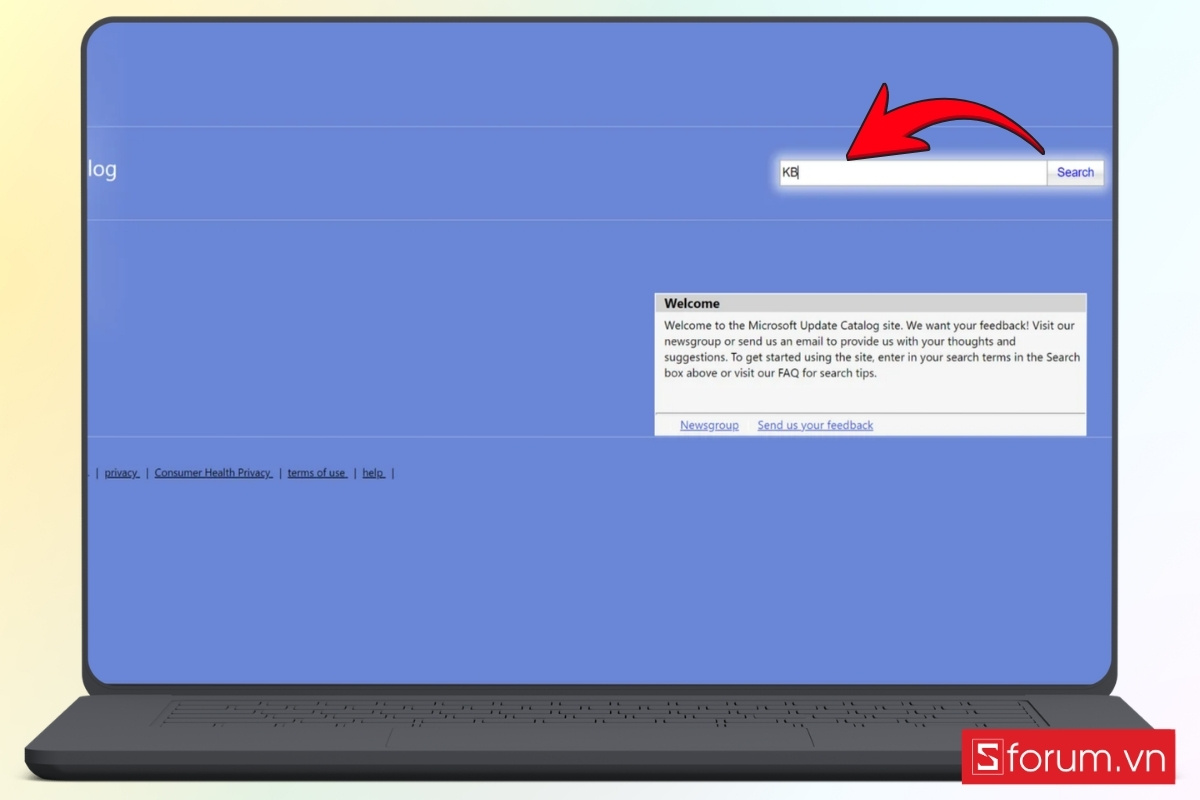Click the search box containing KB

coord(913,173)
